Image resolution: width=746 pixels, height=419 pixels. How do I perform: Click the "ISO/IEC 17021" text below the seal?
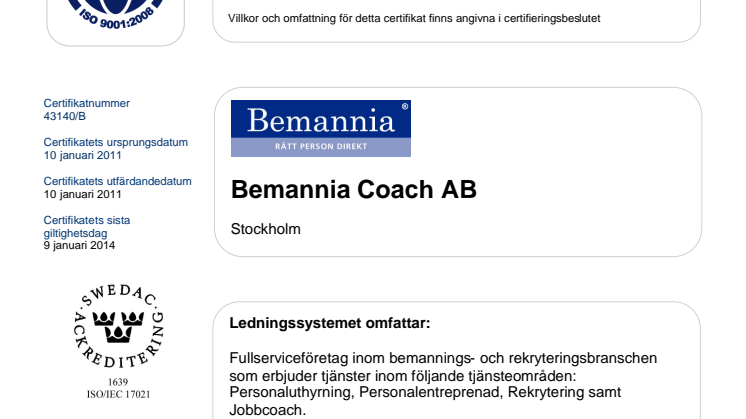[118, 394]
